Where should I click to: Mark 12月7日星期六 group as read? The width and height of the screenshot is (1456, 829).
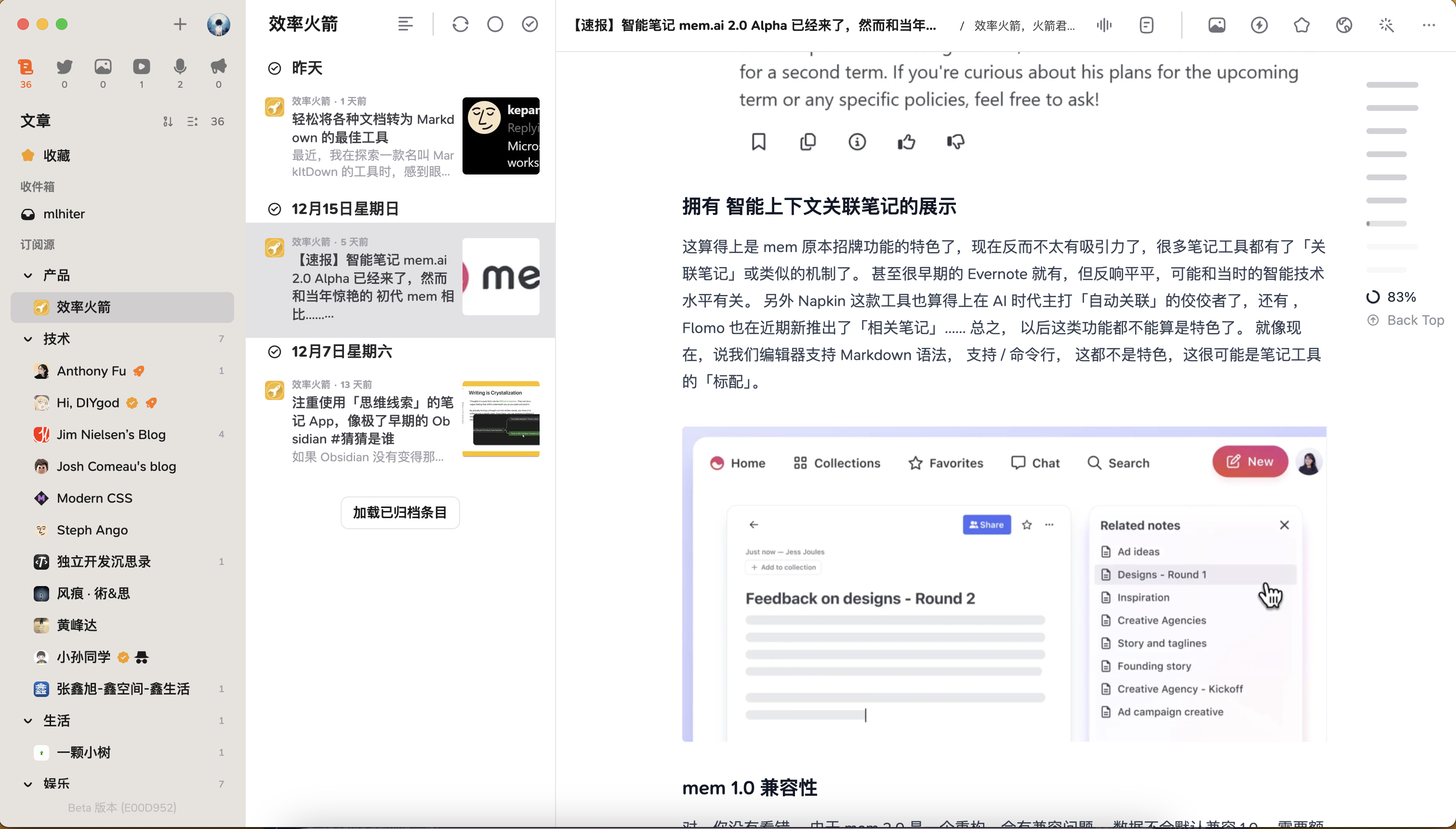coord(274,352)
